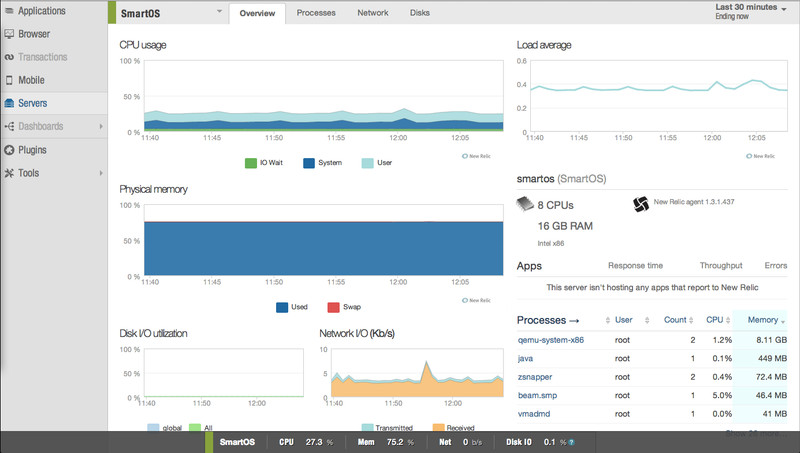This screenshot has height=453, width=800.
Task: Switch to the Processes tab
Action: point(316,13)
